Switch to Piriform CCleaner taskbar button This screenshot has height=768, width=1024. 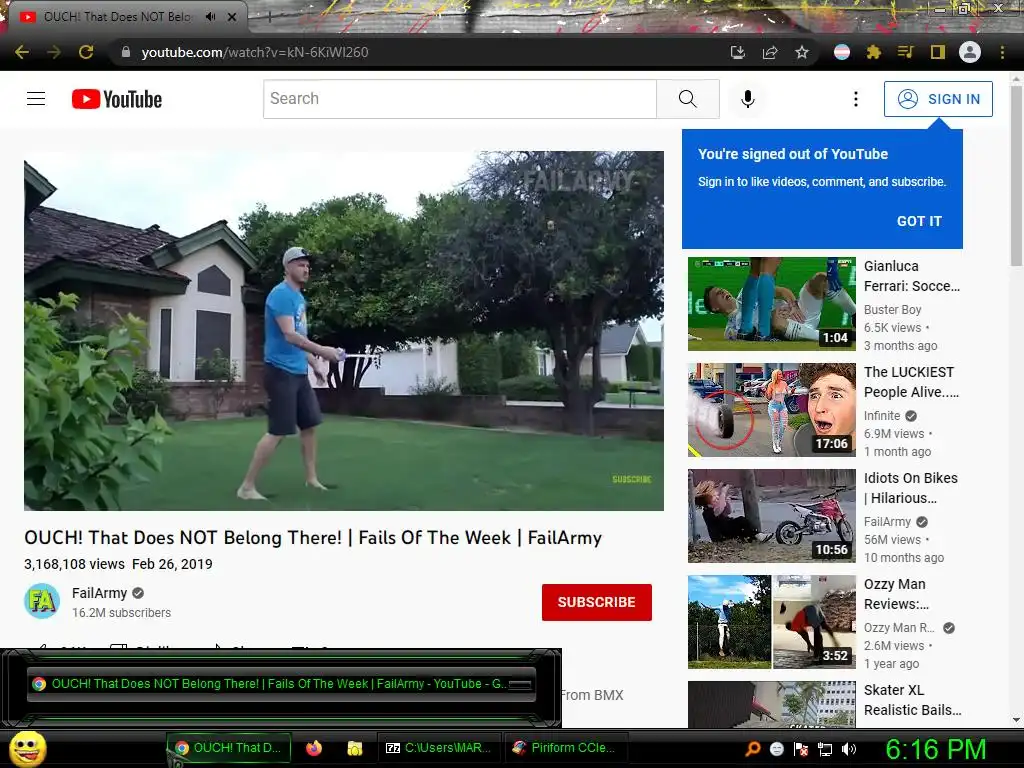566,748
